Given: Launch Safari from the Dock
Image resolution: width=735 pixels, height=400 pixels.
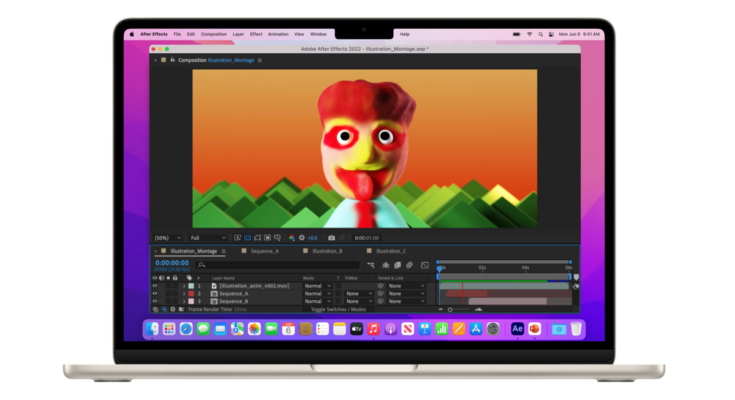Looking at the screenshot, I should 185,328.
